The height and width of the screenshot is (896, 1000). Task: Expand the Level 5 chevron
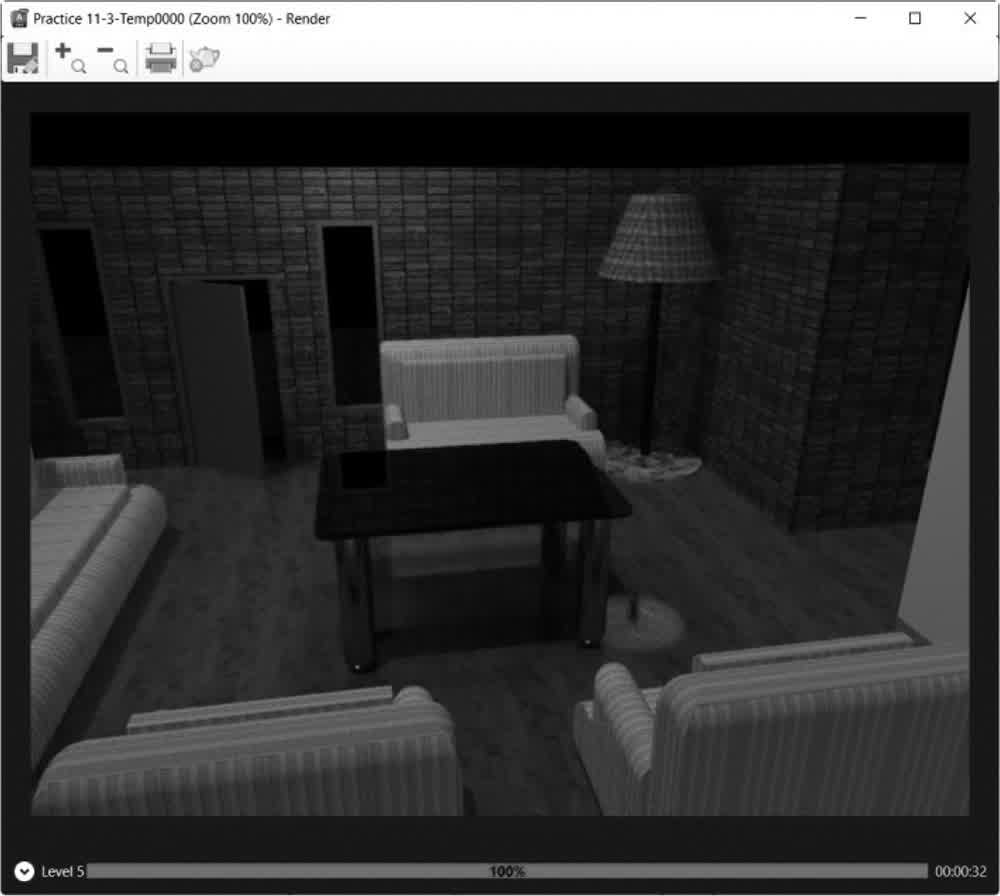[x=24, y=871]
